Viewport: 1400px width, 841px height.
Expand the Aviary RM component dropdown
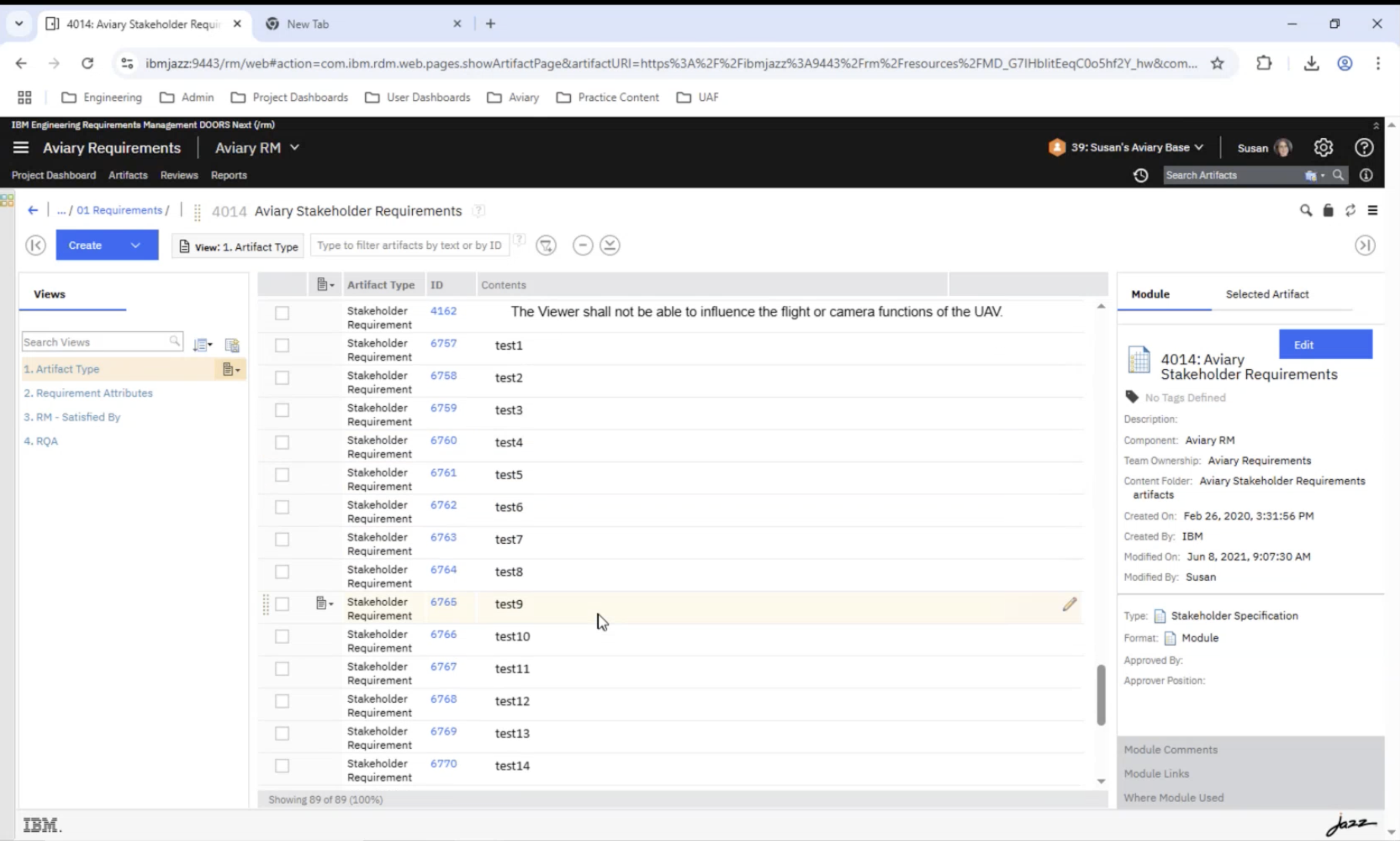(294, 148)
